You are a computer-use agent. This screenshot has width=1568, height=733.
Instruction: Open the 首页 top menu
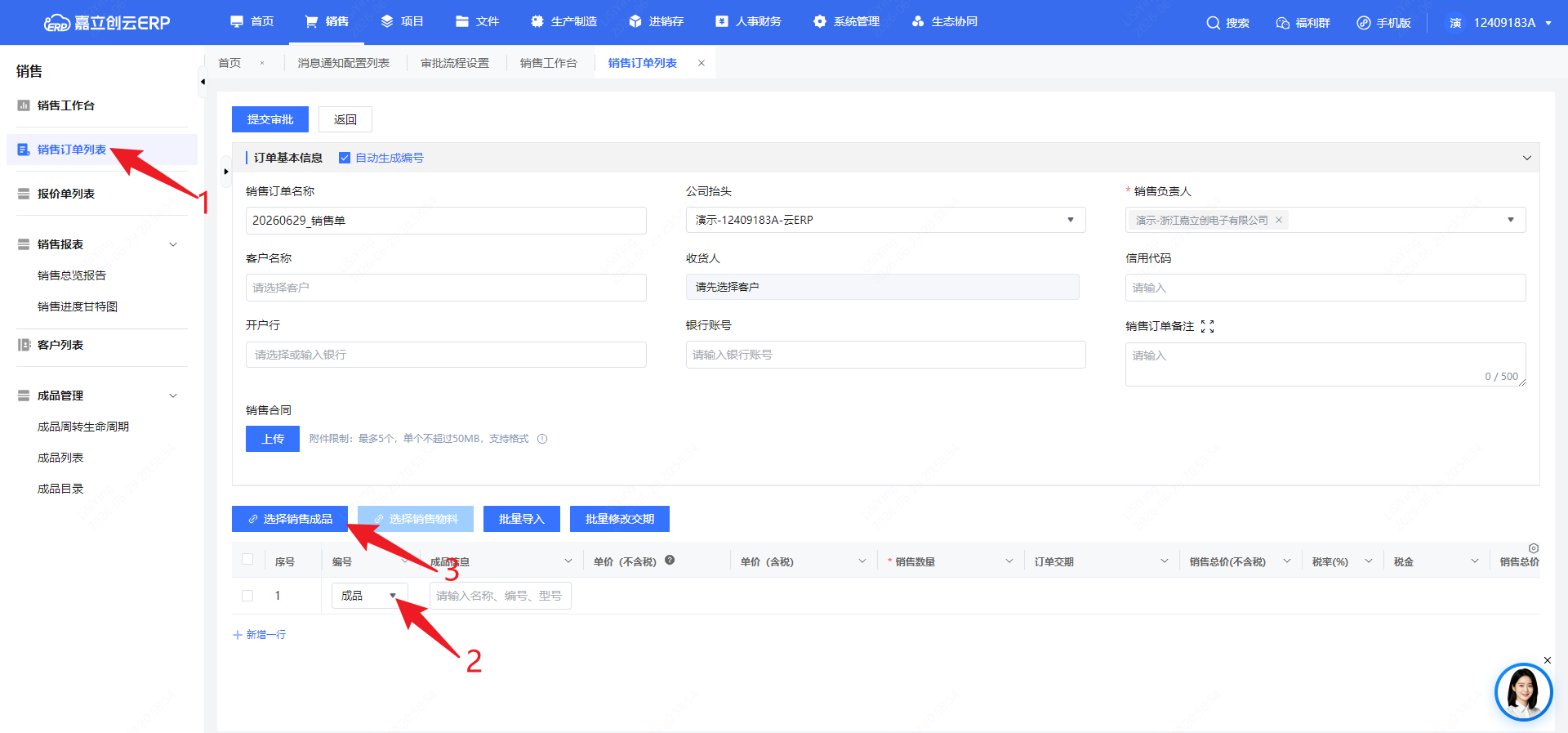pos(252,21)
